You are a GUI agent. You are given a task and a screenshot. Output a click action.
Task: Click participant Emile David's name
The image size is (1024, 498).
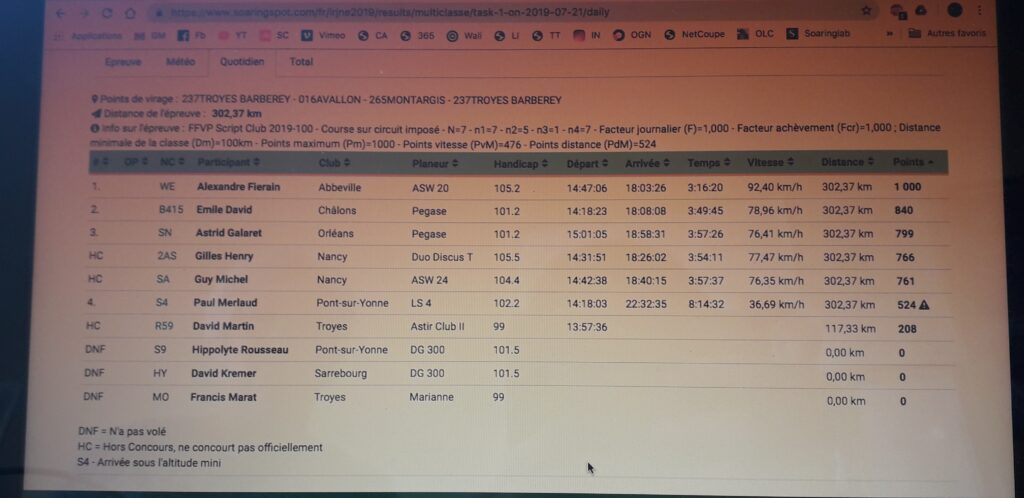click(224, 210)
